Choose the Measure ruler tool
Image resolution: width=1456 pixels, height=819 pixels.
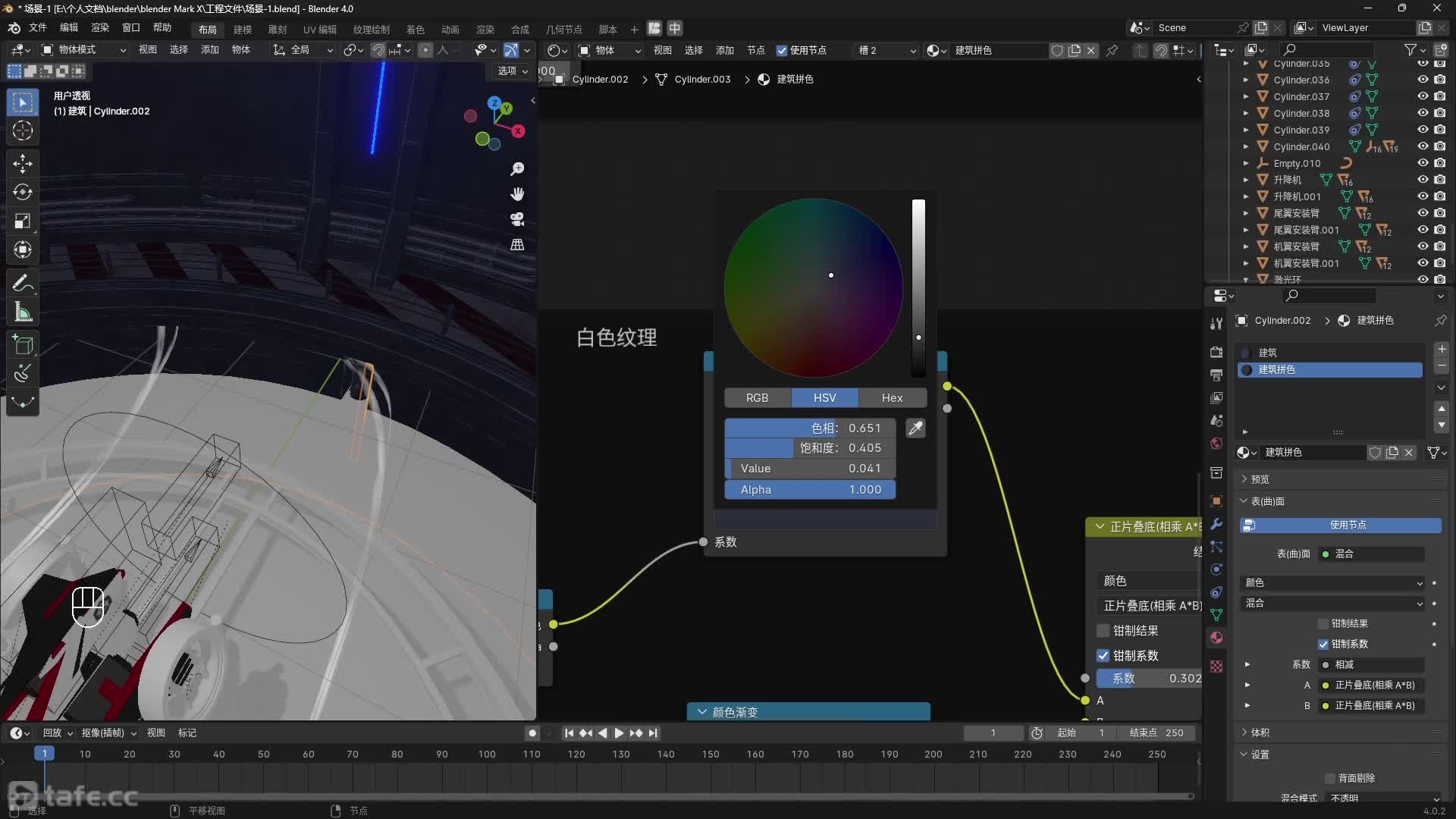[23, 312]
